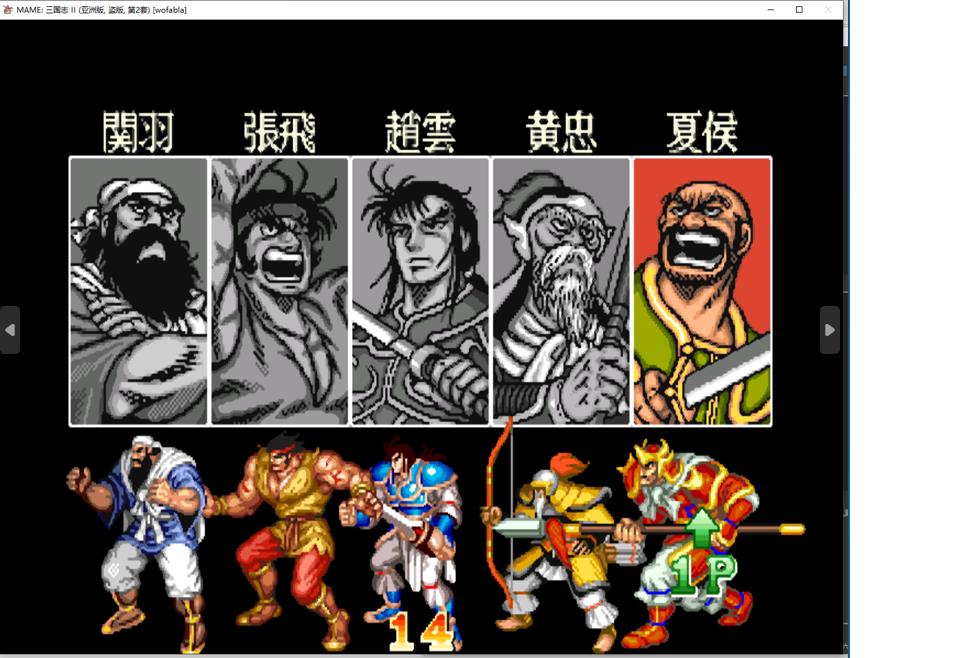Click the MAME window title text

click(x=102, y=10)
